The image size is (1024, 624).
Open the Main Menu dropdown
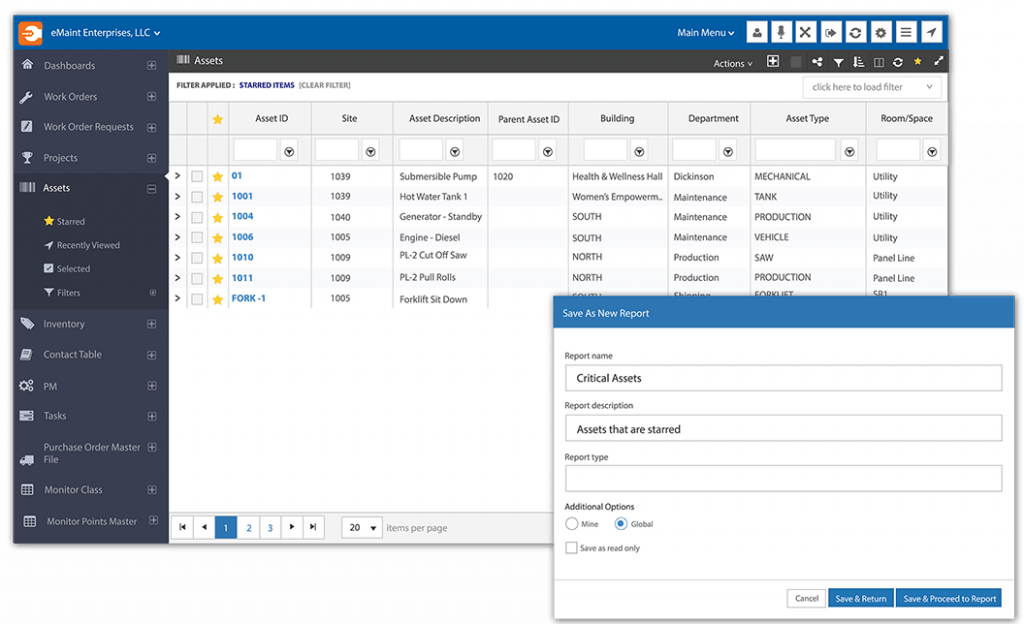[x=705, y=33]
